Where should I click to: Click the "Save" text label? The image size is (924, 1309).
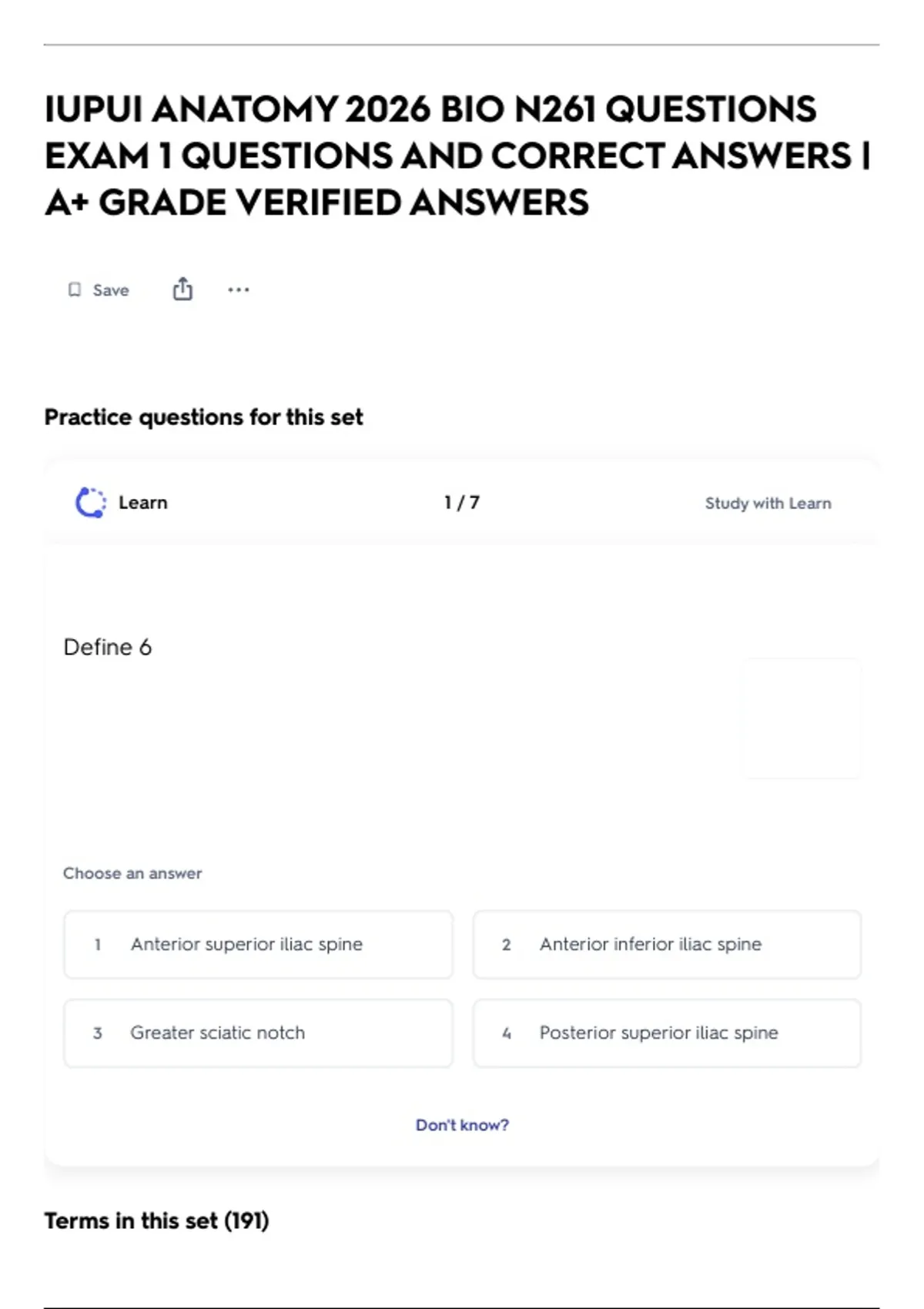(111, 290)
